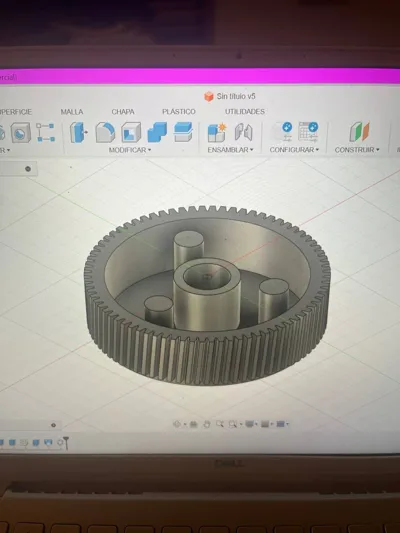This screenshot has height=533, width=400.
Task: Select the Combine tool icon
Action: point(157,132)
